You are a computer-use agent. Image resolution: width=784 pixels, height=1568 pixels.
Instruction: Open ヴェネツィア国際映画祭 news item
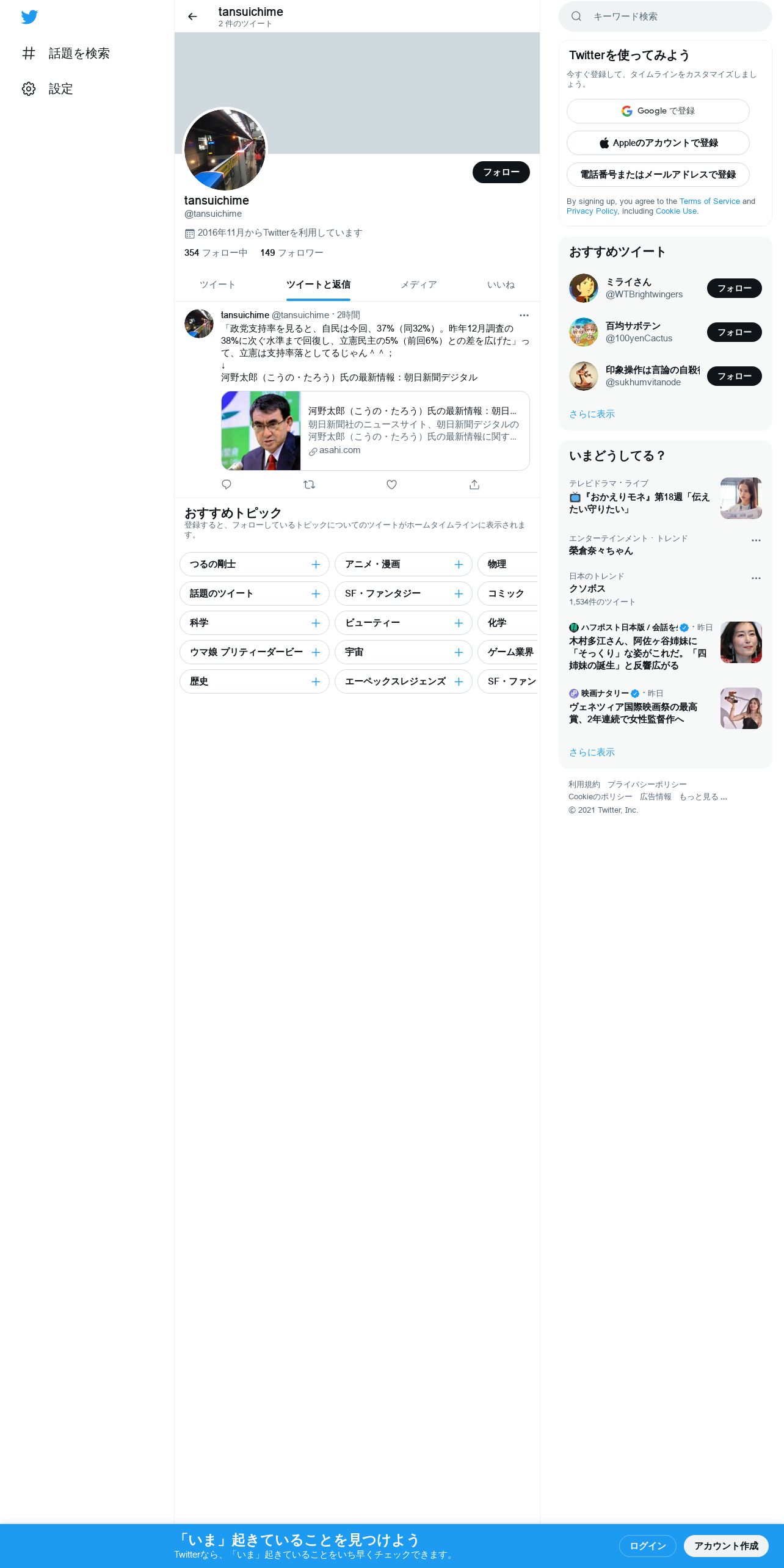(x=666, y=708)
